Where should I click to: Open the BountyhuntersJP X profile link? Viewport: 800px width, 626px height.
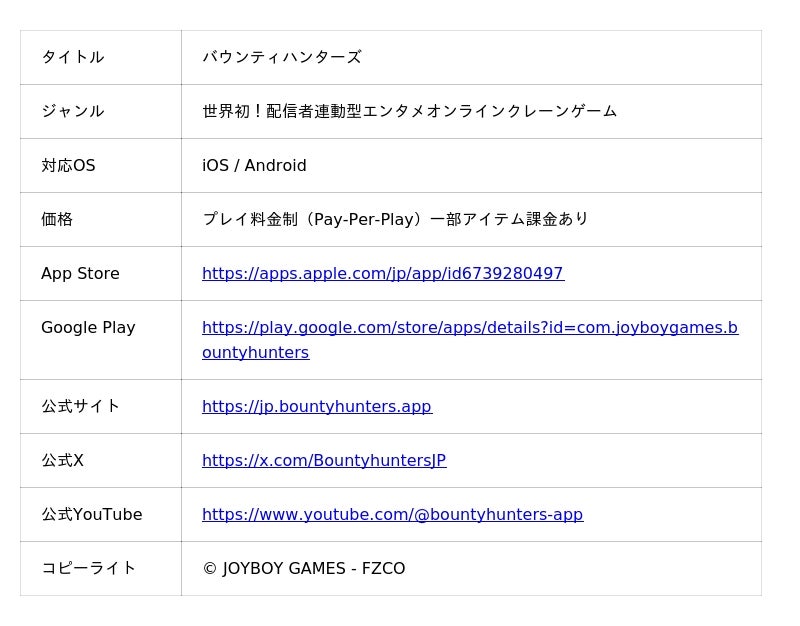click(x=323, y=461)
